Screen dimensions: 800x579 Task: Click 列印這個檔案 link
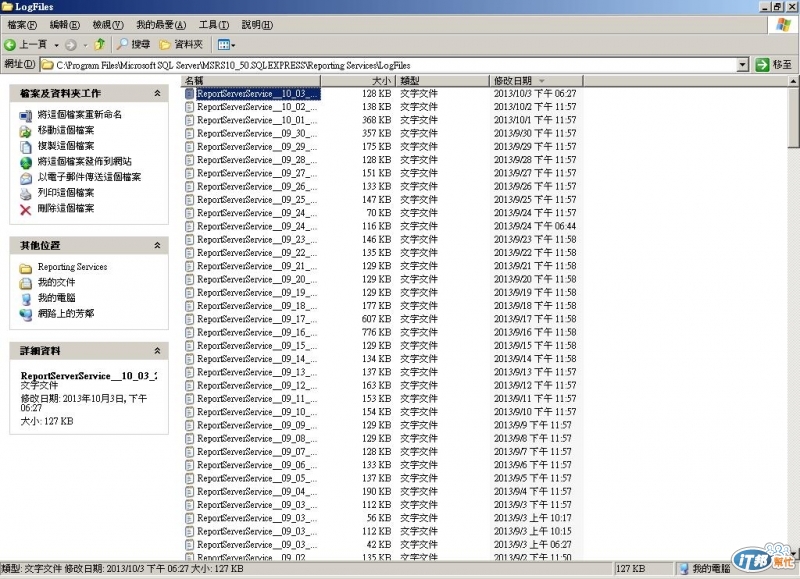(66, 192)
